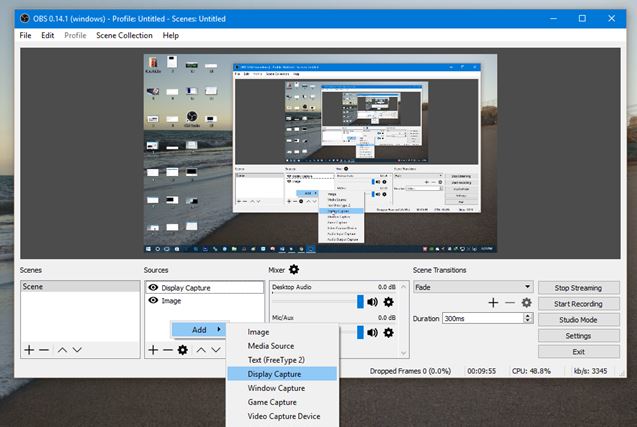Open the Fade transition dropdown
The height and width of the screenshot is (427, 637).
pyautogui.click(x=473, y=287)
